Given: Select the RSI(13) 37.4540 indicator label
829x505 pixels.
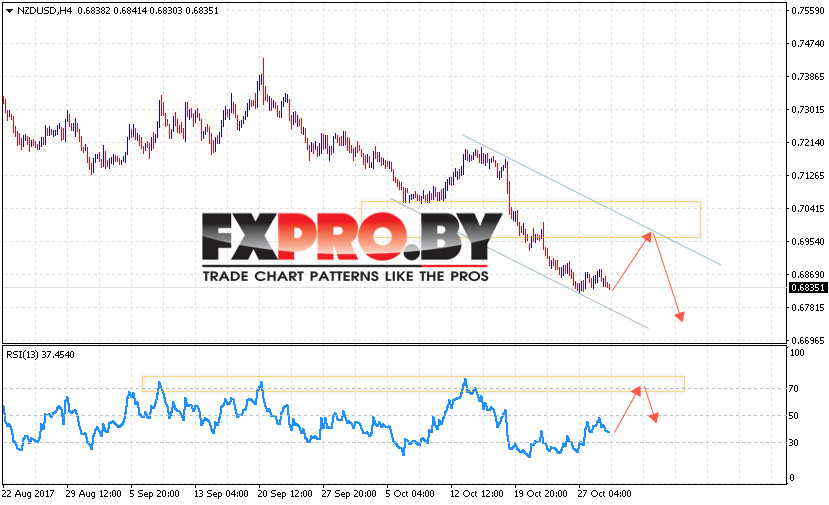Looking at the screenshot, I should (x=40, y=354).
